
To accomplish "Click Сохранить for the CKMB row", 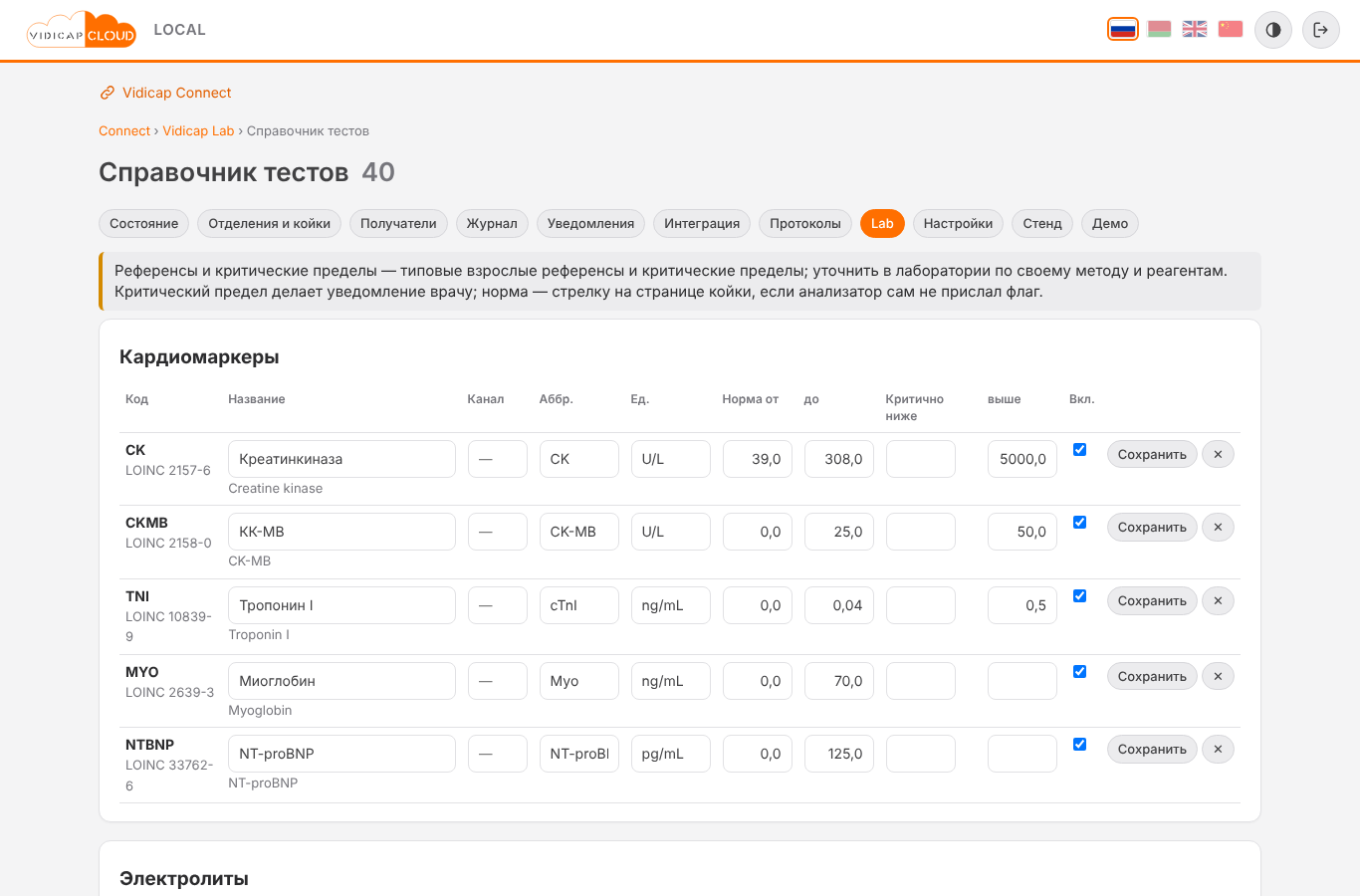I will [1152, 527].
